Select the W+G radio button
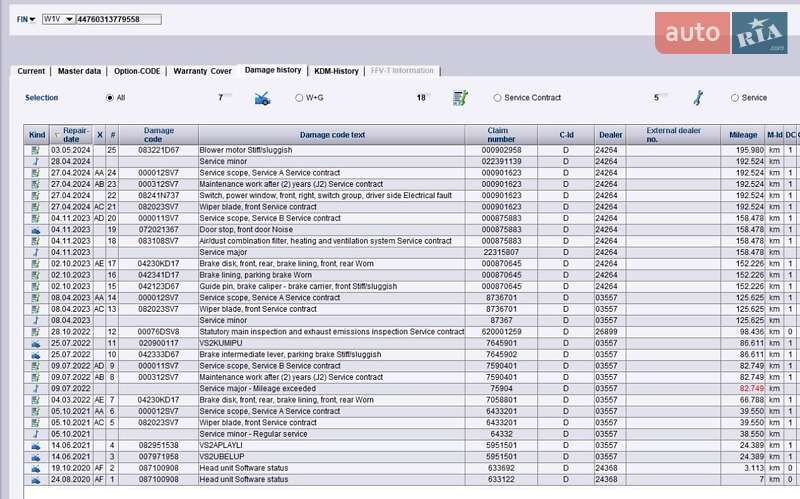 click(x=299, y=97)
